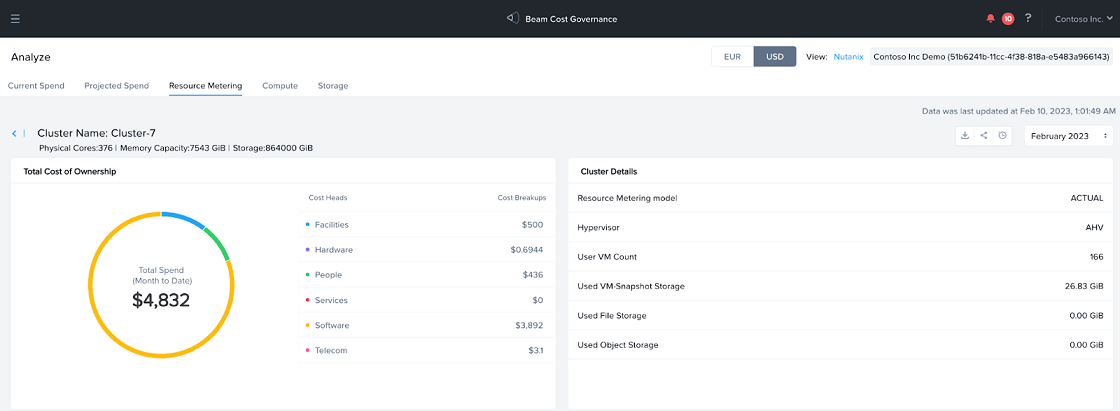Click the Beam Cost Governance logo icon
The height and width of the screenshot is (411, 1120).
click(511, 19)
